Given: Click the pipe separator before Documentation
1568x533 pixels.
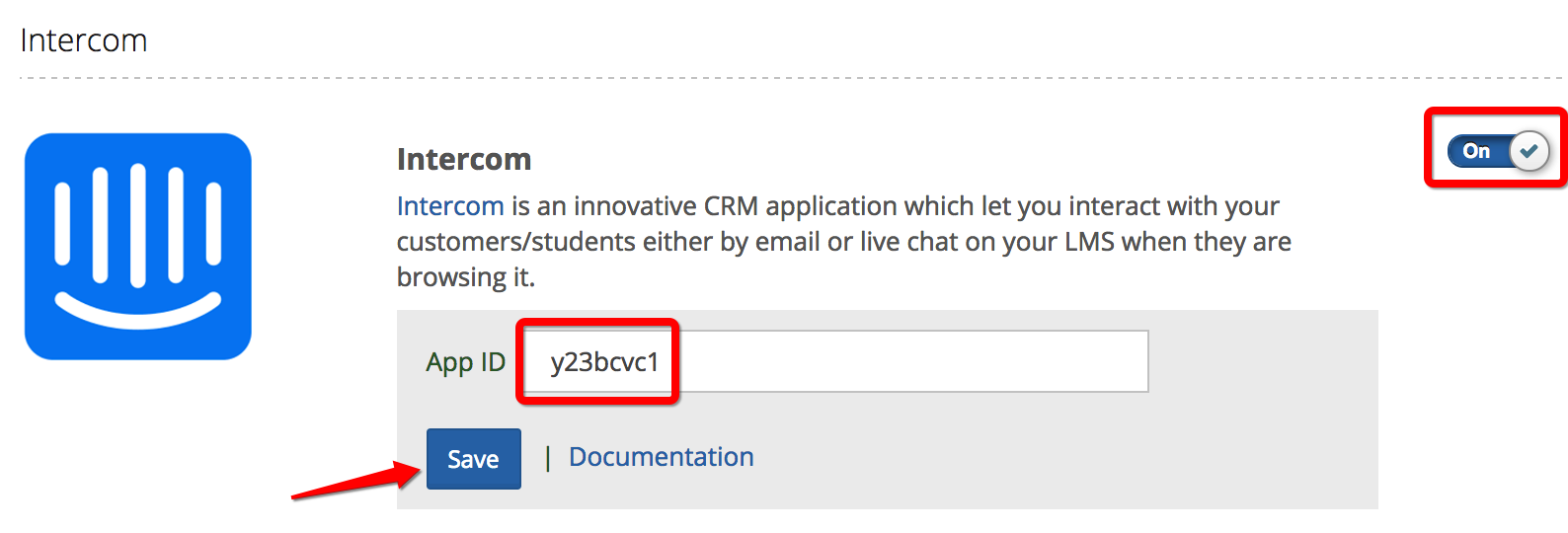Looking at the screenshot, I should pos(547,458).
